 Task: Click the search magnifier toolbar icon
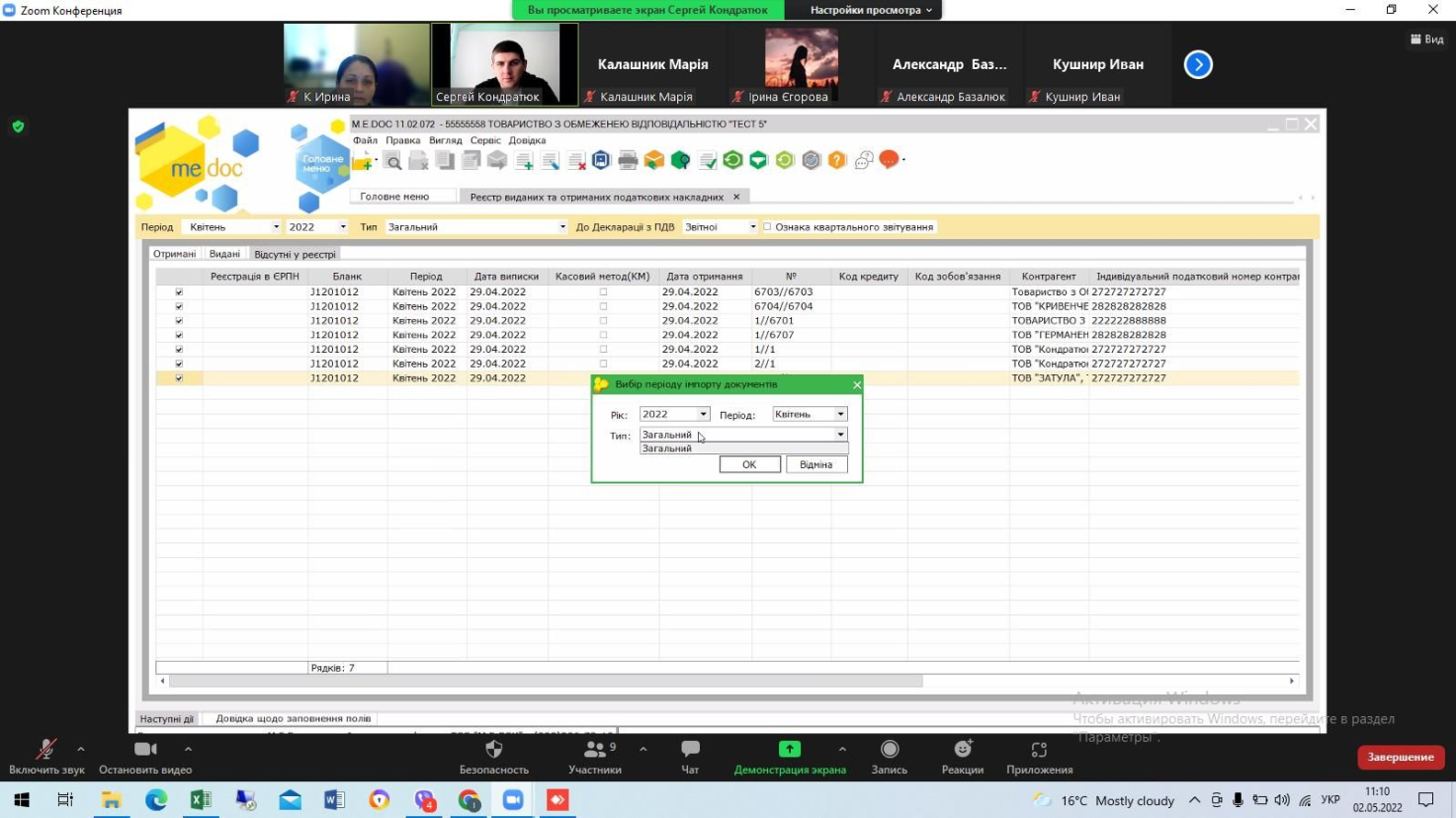pos(393,161)
